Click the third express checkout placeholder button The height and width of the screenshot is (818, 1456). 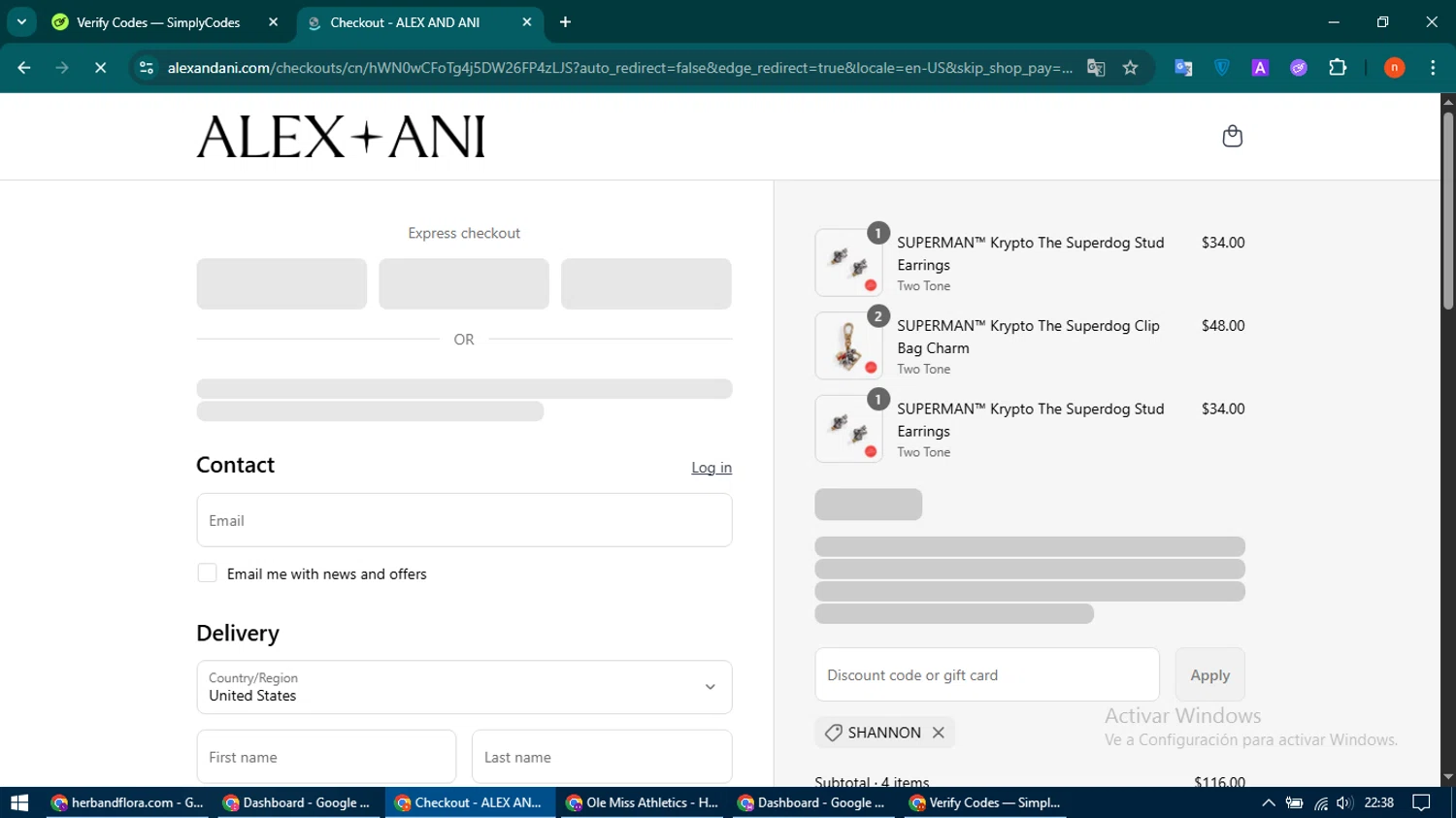645,283
